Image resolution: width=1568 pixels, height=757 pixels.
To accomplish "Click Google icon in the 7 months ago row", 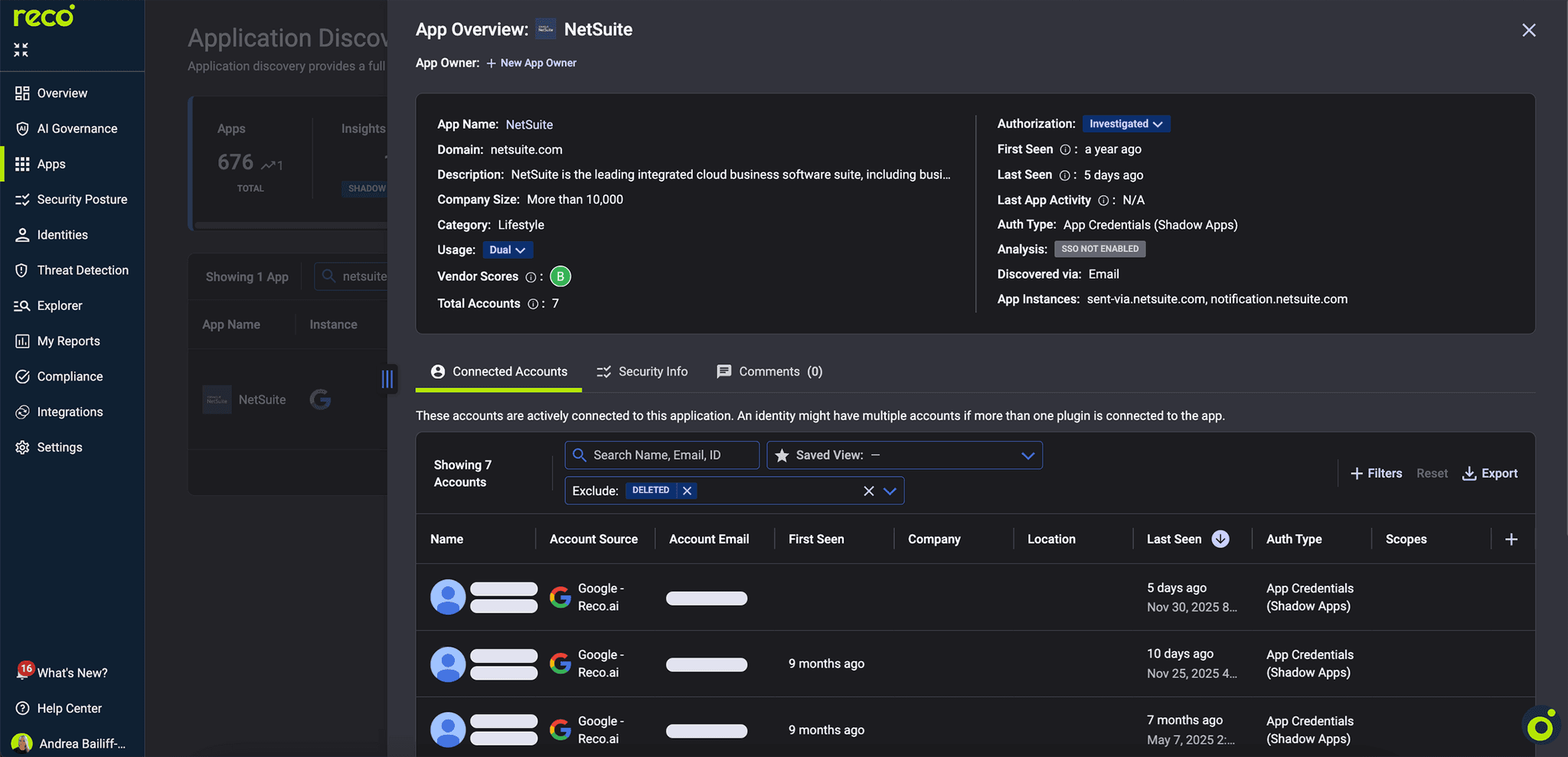I will [x=560, y=730].
